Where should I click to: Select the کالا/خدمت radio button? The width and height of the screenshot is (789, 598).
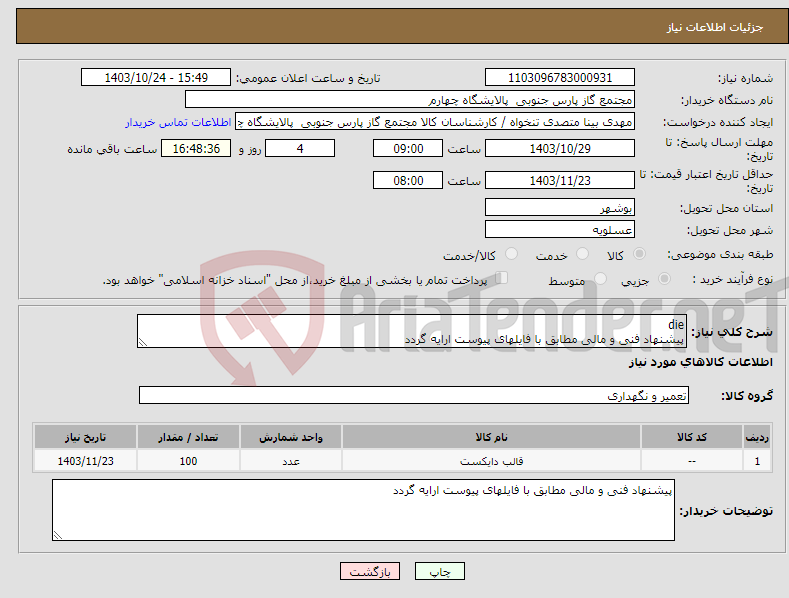coord(511,254)
